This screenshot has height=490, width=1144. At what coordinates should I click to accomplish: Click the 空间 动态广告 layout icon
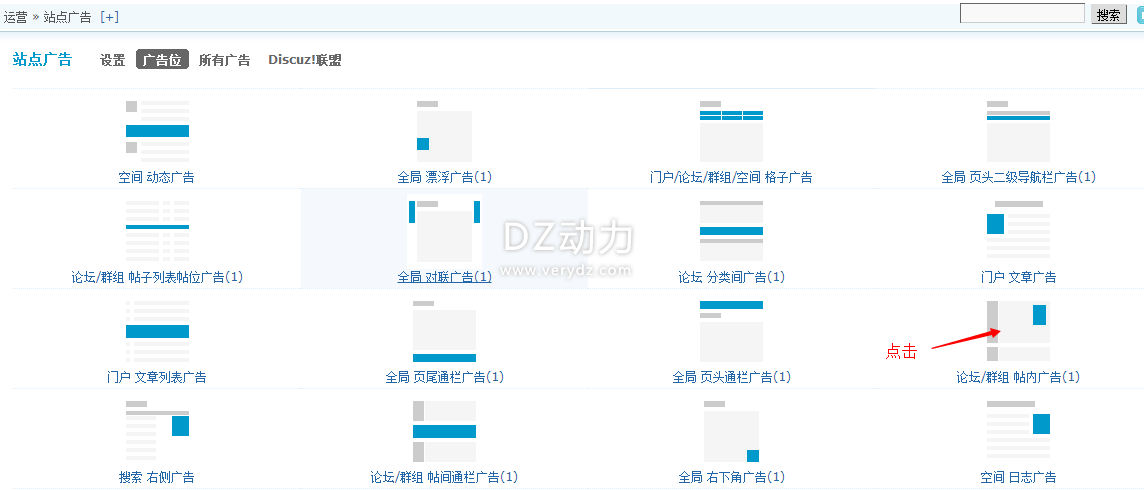point(157,131)
